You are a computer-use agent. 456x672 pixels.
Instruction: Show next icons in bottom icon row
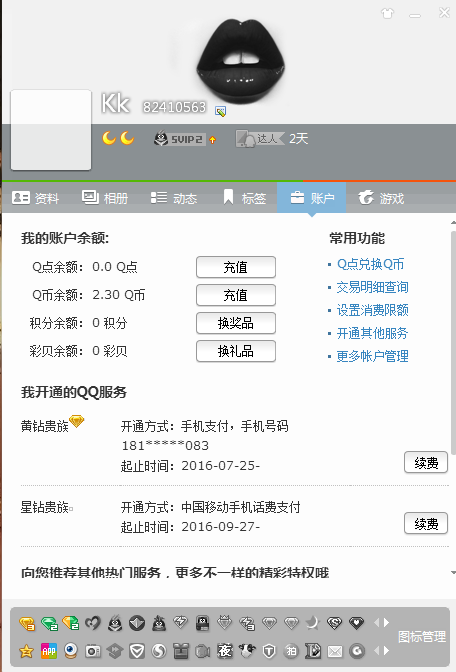387,651
